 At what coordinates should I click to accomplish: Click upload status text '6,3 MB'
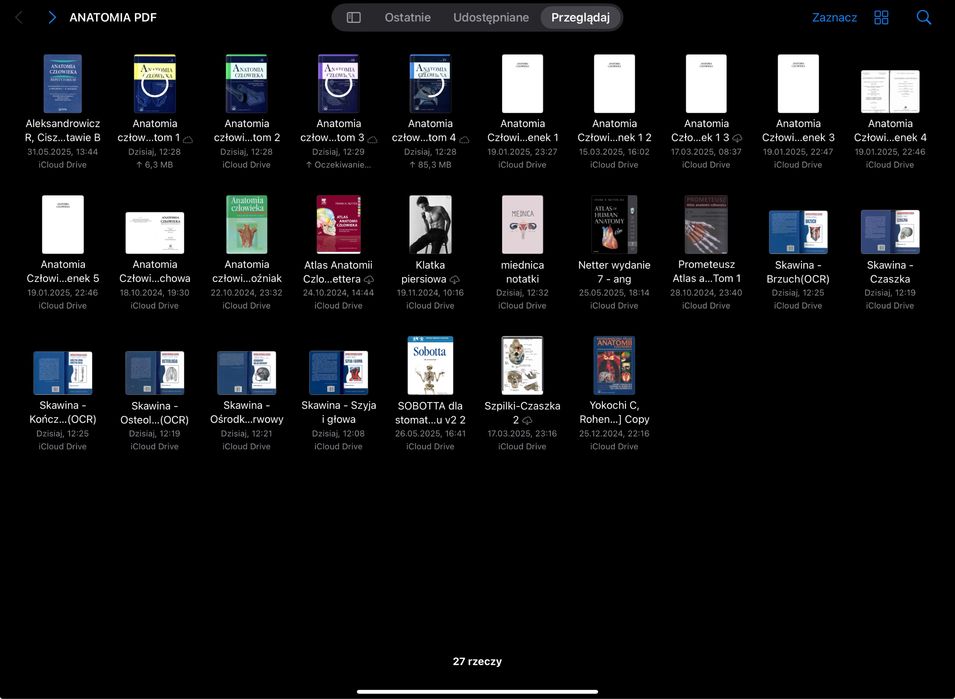[x=155, y=165]
